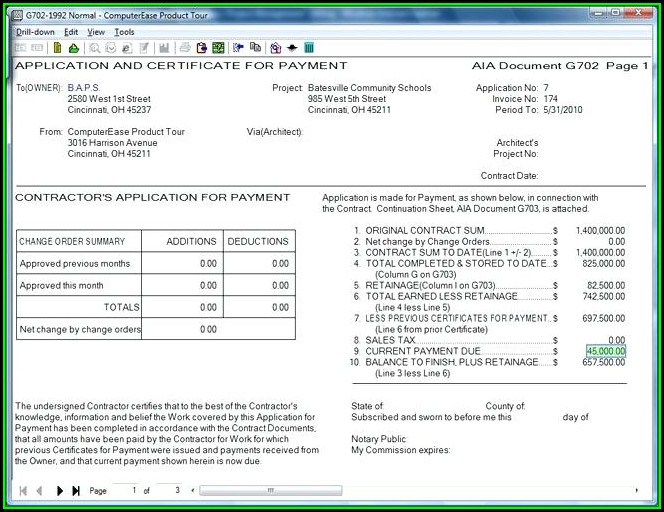Click the magnifying glass zoom icon

coord(94,48)
